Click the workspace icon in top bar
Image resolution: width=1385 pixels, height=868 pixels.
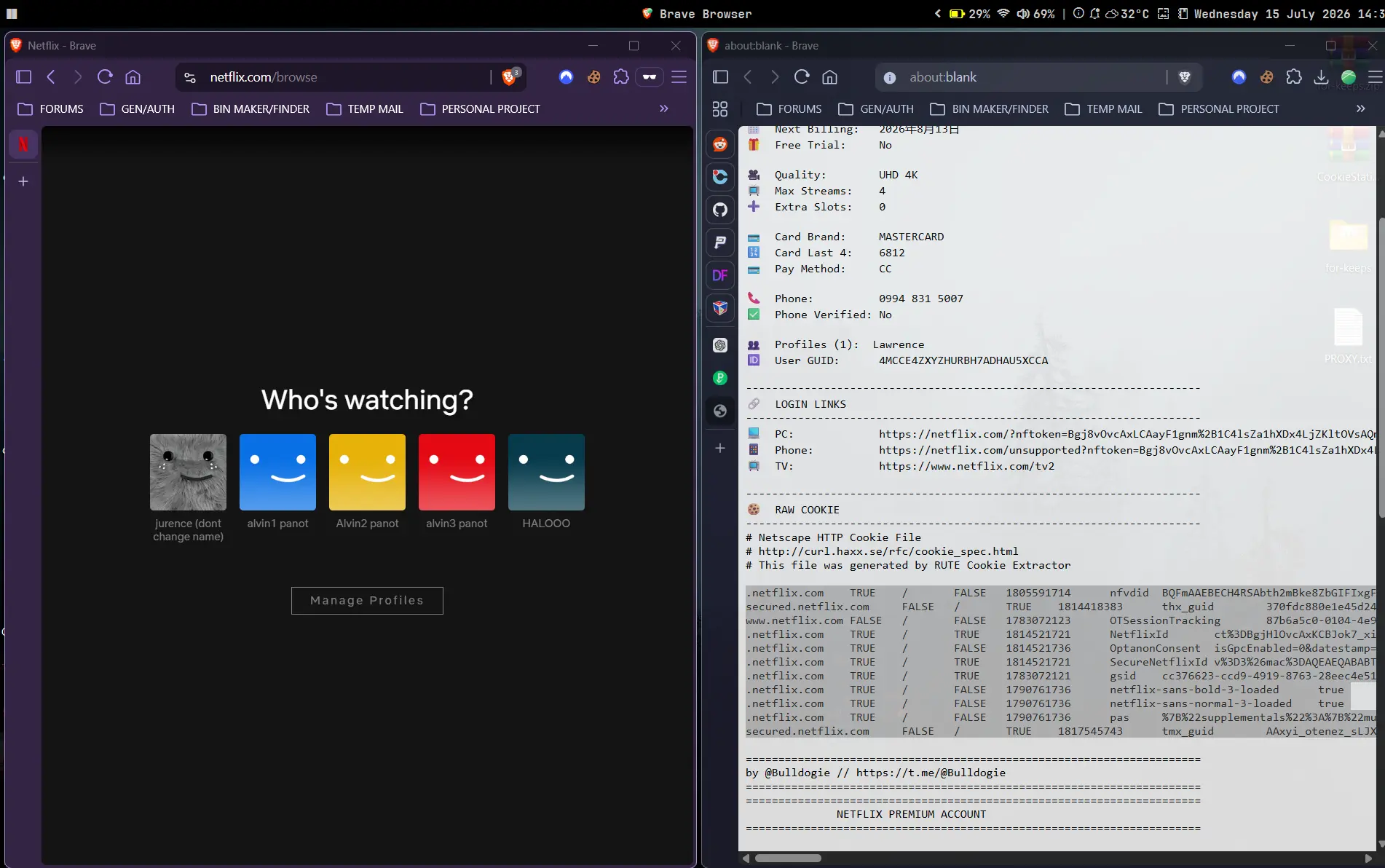pyautogui.click(x=12, y=14)
